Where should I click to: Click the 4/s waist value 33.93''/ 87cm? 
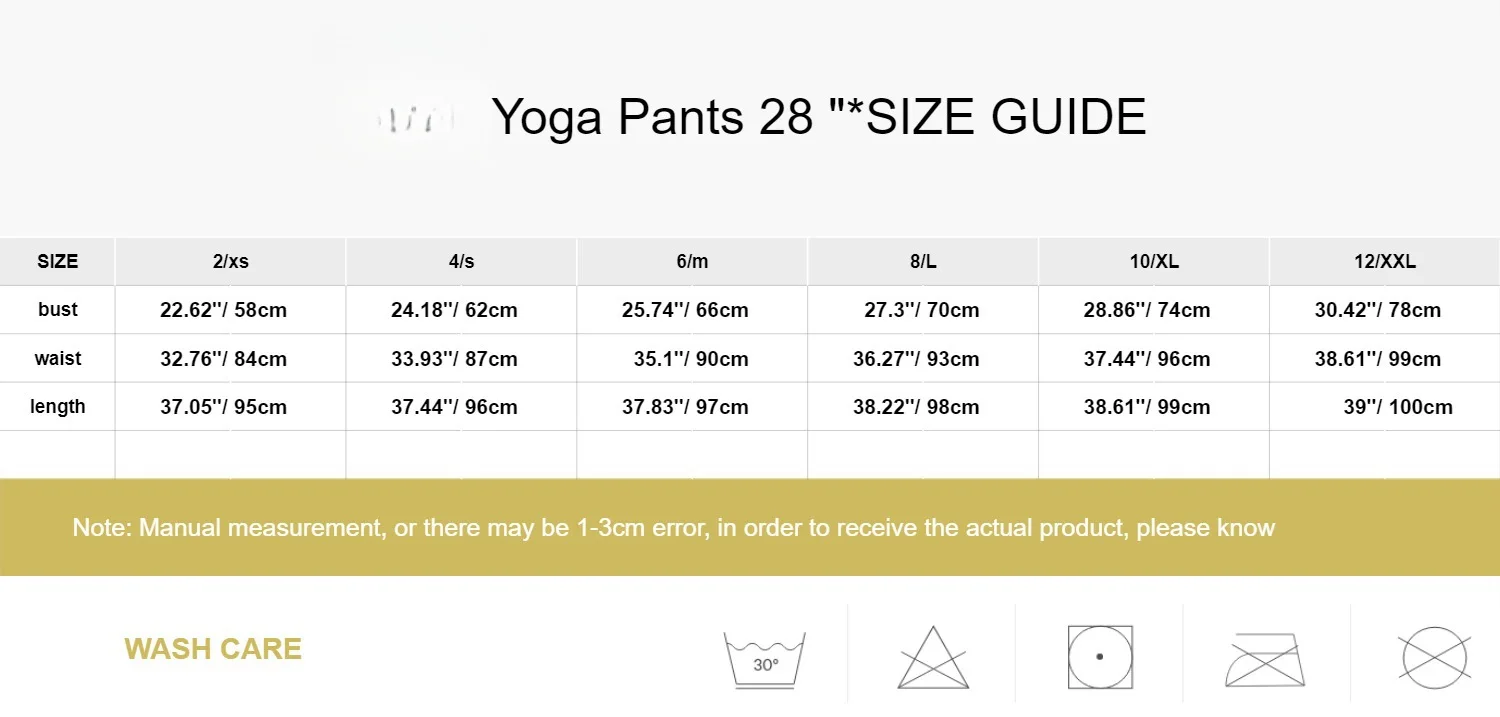pos(454,359)
